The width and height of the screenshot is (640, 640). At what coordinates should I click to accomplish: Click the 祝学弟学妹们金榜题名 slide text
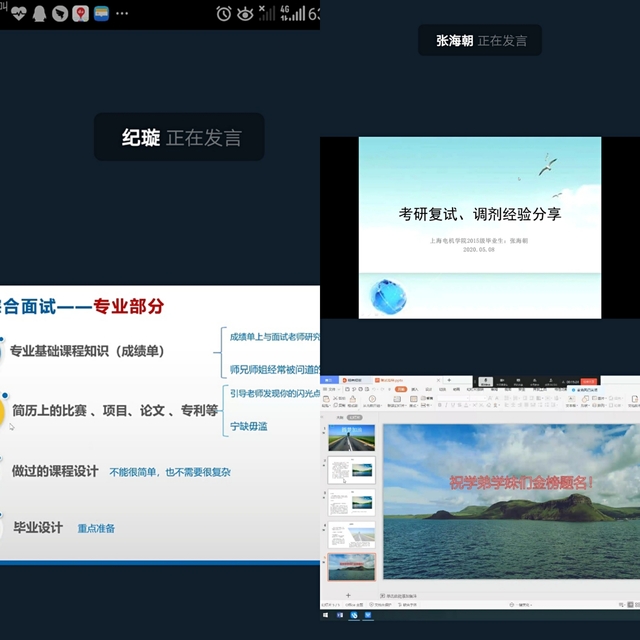520,483
